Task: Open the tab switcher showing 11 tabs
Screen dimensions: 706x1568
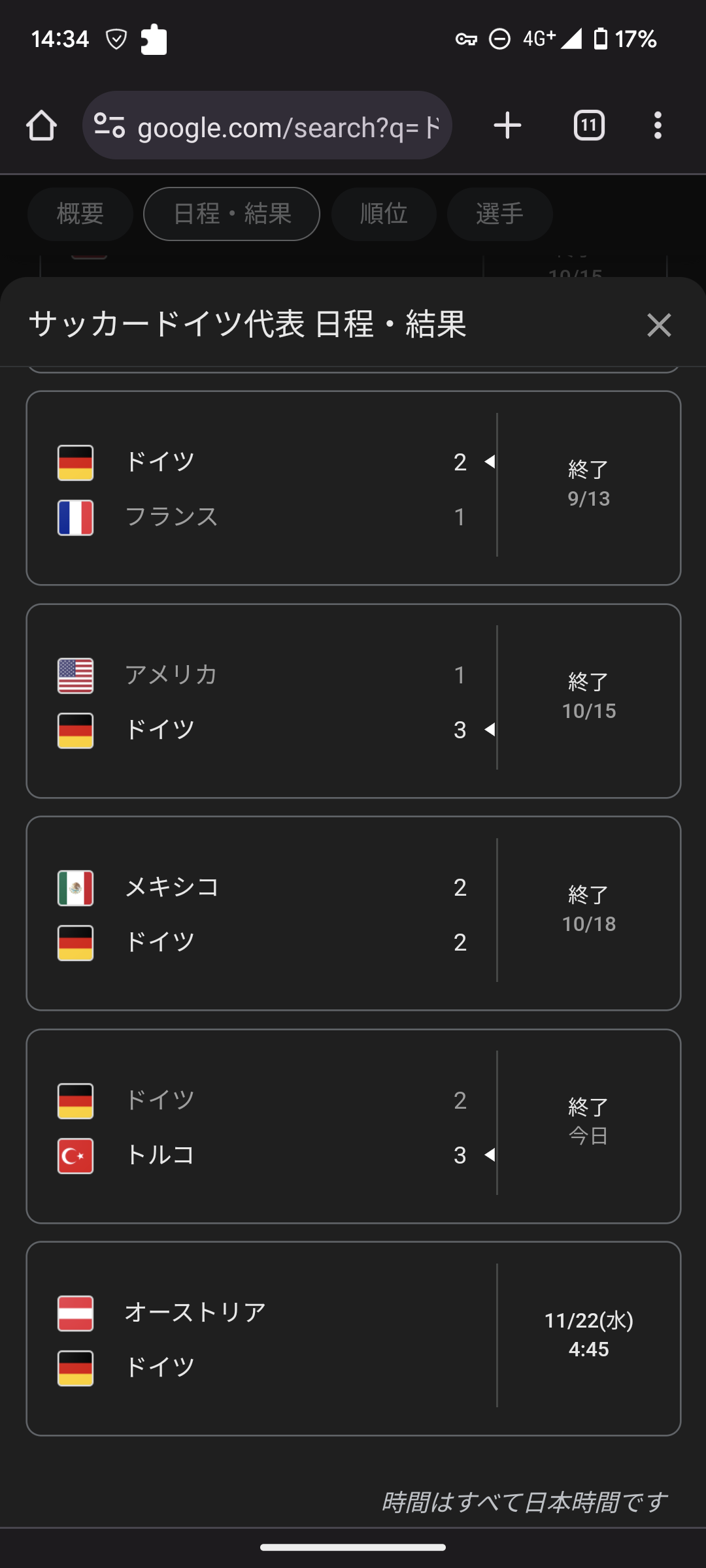Action: coord(588,125)
